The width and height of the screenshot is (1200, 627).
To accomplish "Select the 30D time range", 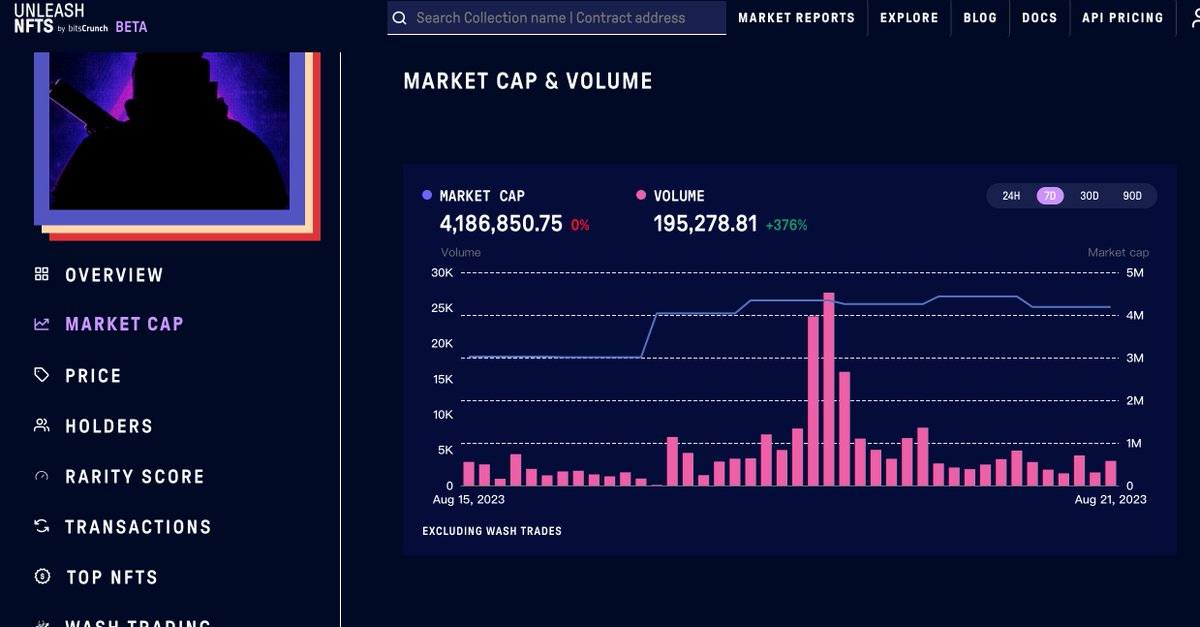I will tap(1089, 196).
